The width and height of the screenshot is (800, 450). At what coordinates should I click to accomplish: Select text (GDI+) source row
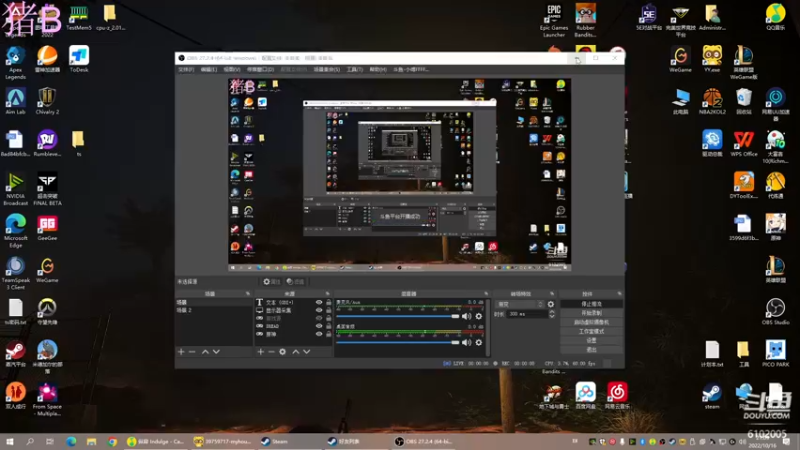coord(294,303)
